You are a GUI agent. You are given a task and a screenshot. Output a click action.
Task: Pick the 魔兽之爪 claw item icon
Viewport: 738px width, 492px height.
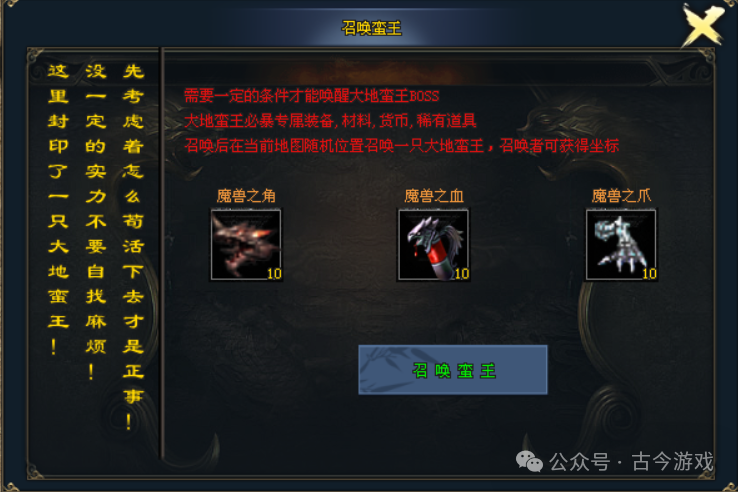[621, 245]
